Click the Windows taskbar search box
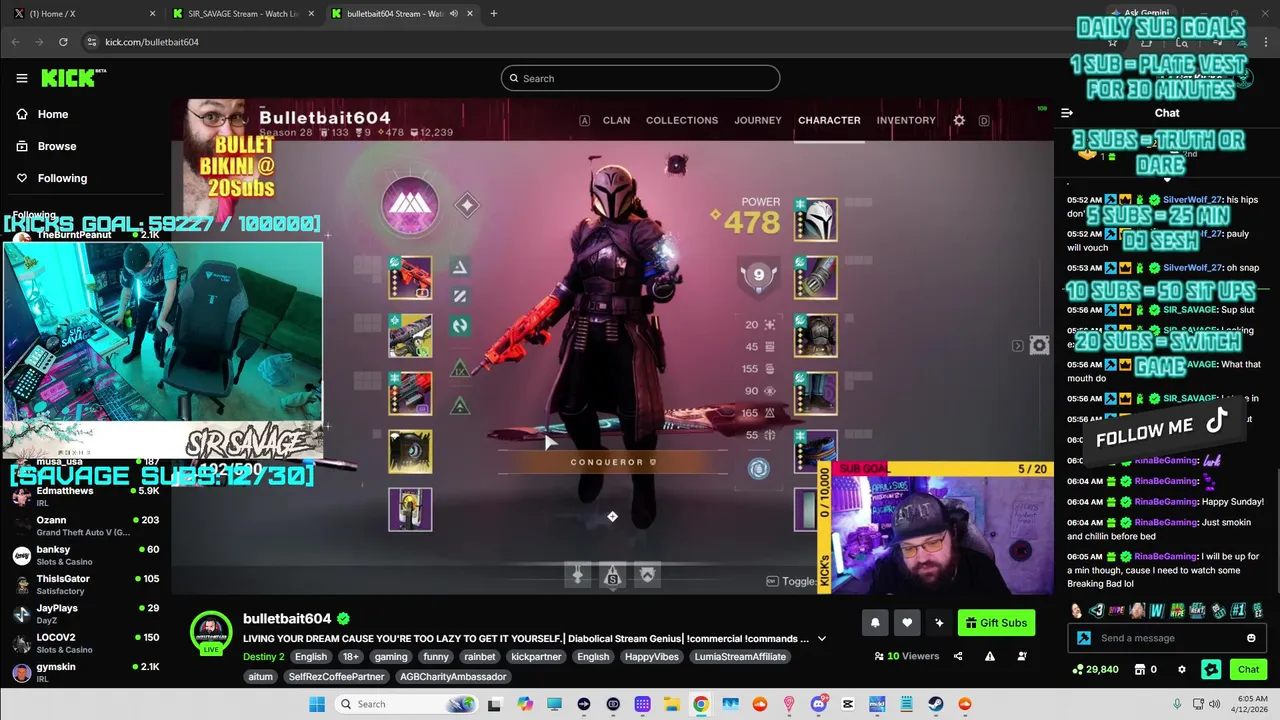 coord(406,704)
